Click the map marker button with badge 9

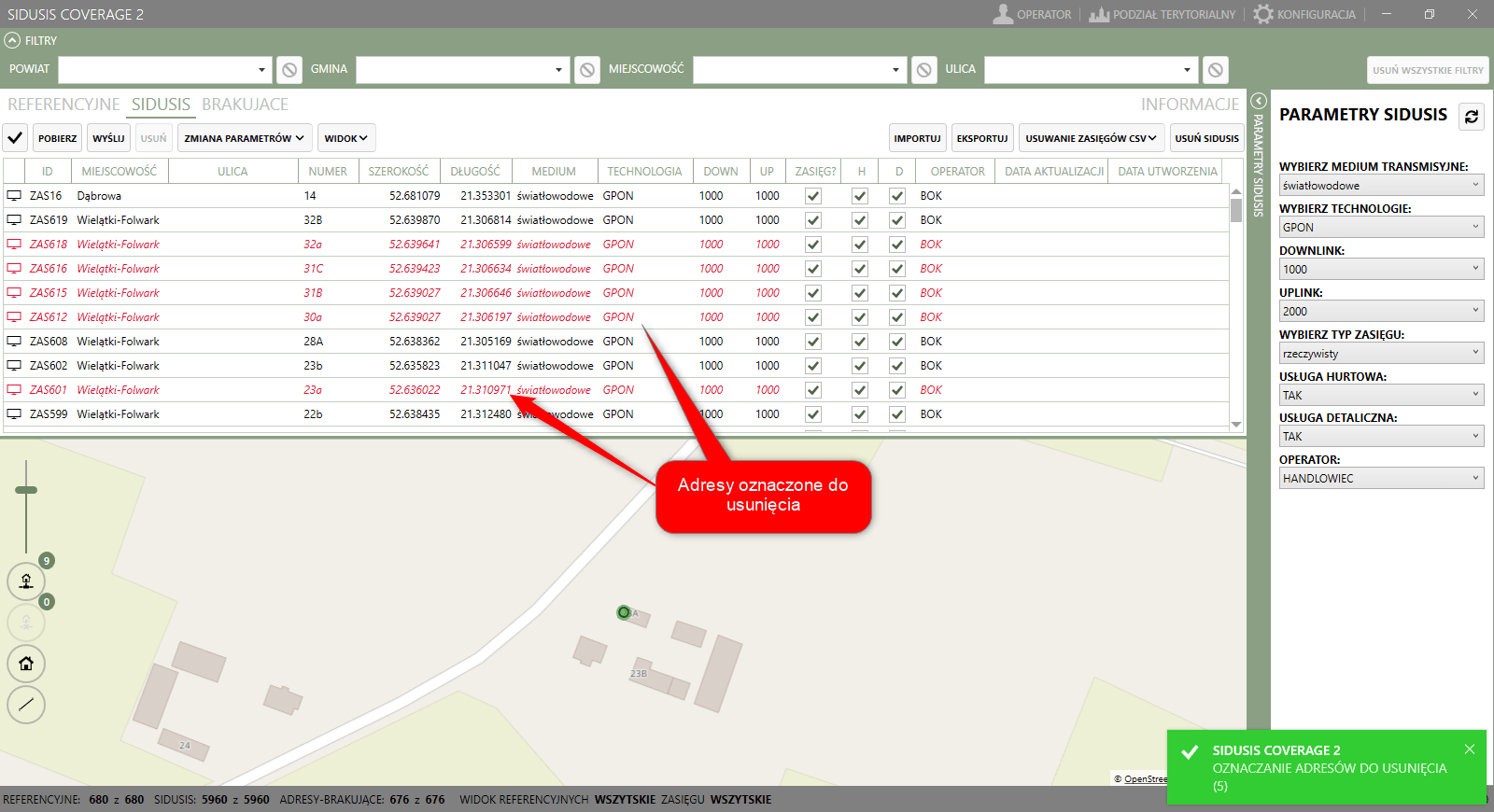[x=26, y=581]
